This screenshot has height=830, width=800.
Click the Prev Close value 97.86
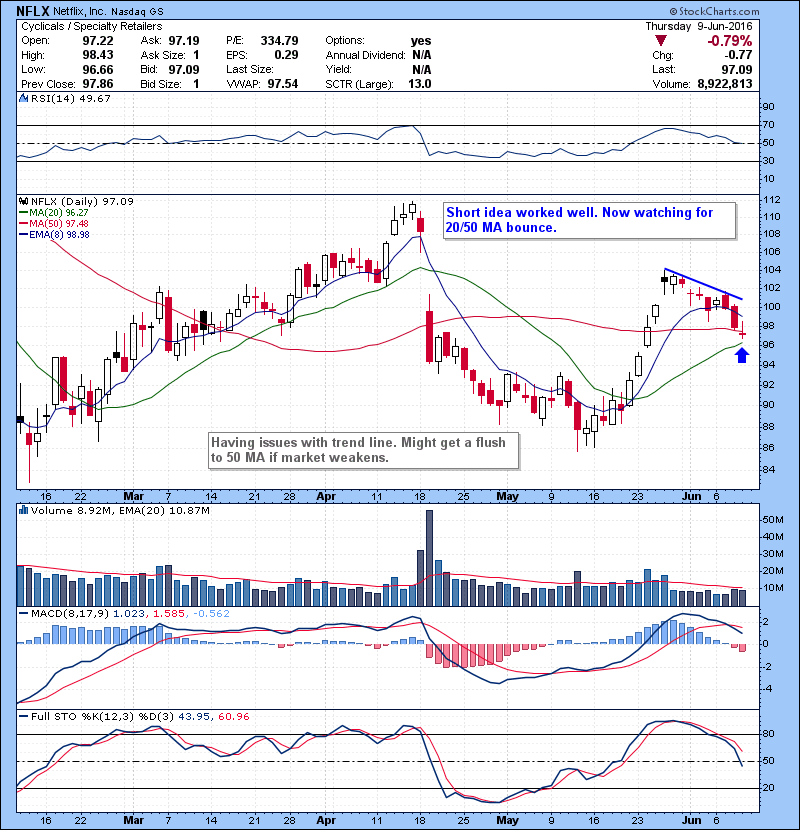coord(97,84)
